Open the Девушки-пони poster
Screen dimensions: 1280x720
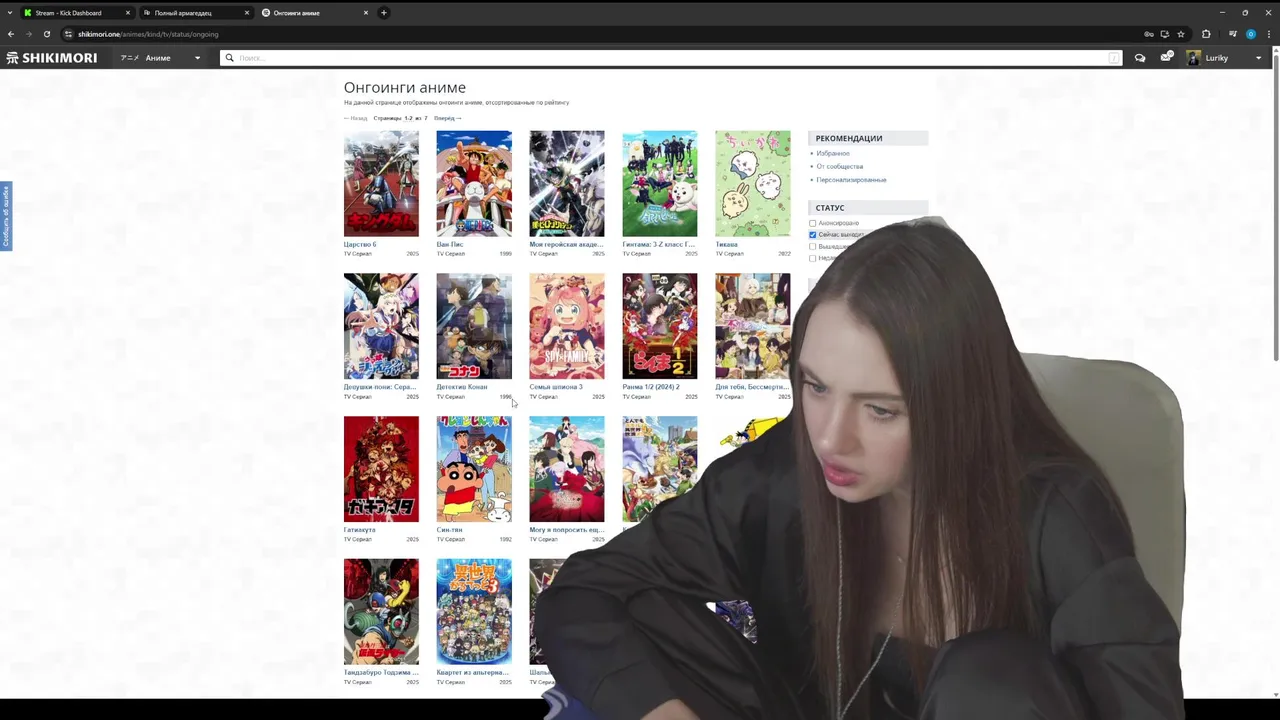click(x=381, y=326)
